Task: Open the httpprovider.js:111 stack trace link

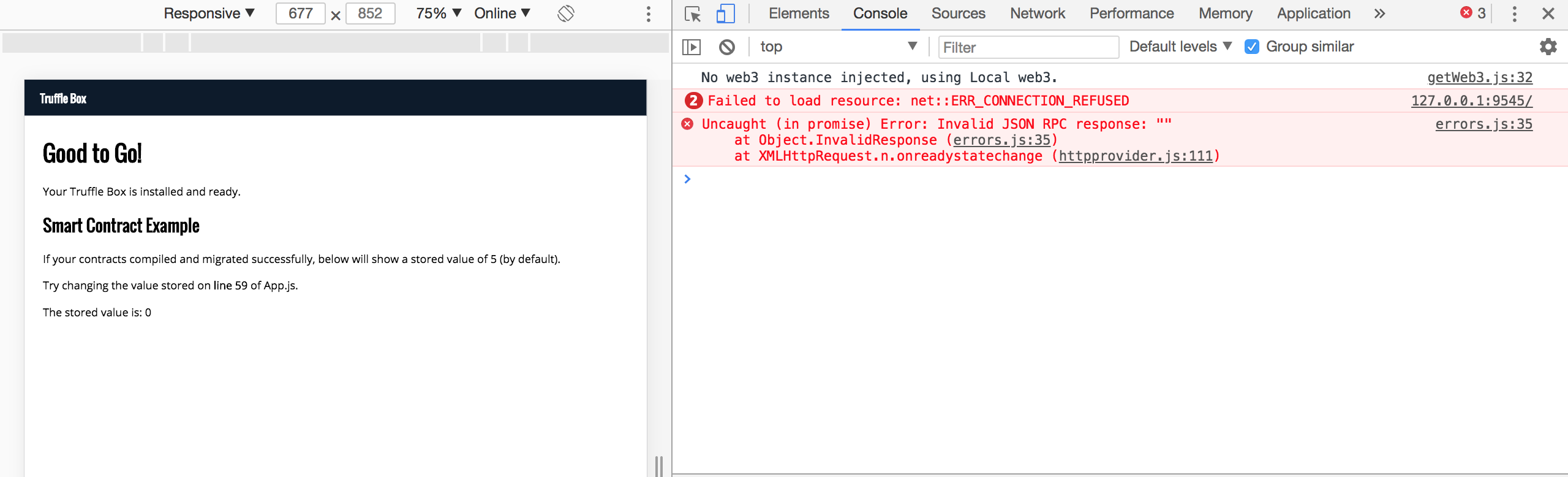Action: click(x=1136, y=156)
